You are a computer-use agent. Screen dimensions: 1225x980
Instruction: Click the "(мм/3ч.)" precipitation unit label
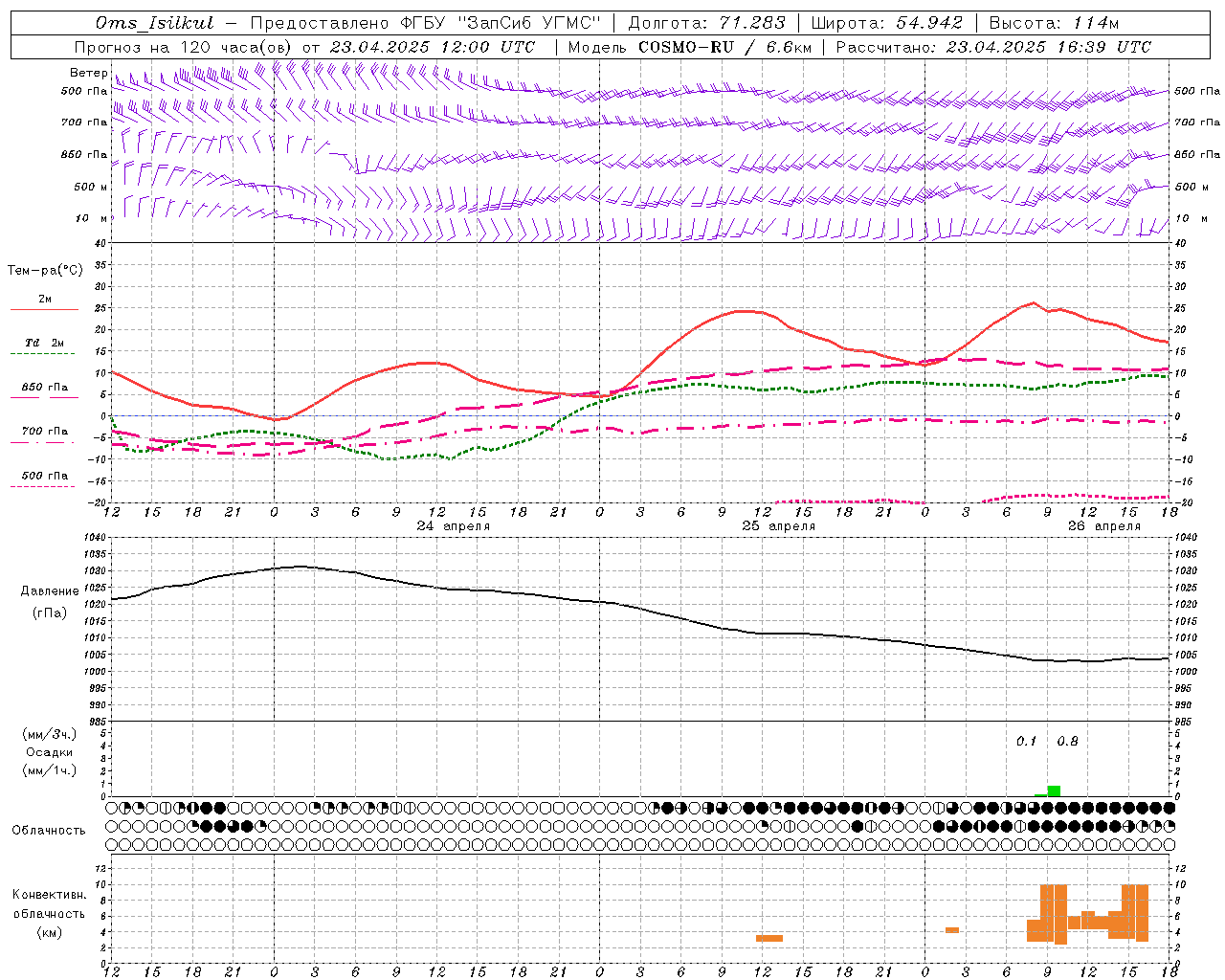pos(50,734)
